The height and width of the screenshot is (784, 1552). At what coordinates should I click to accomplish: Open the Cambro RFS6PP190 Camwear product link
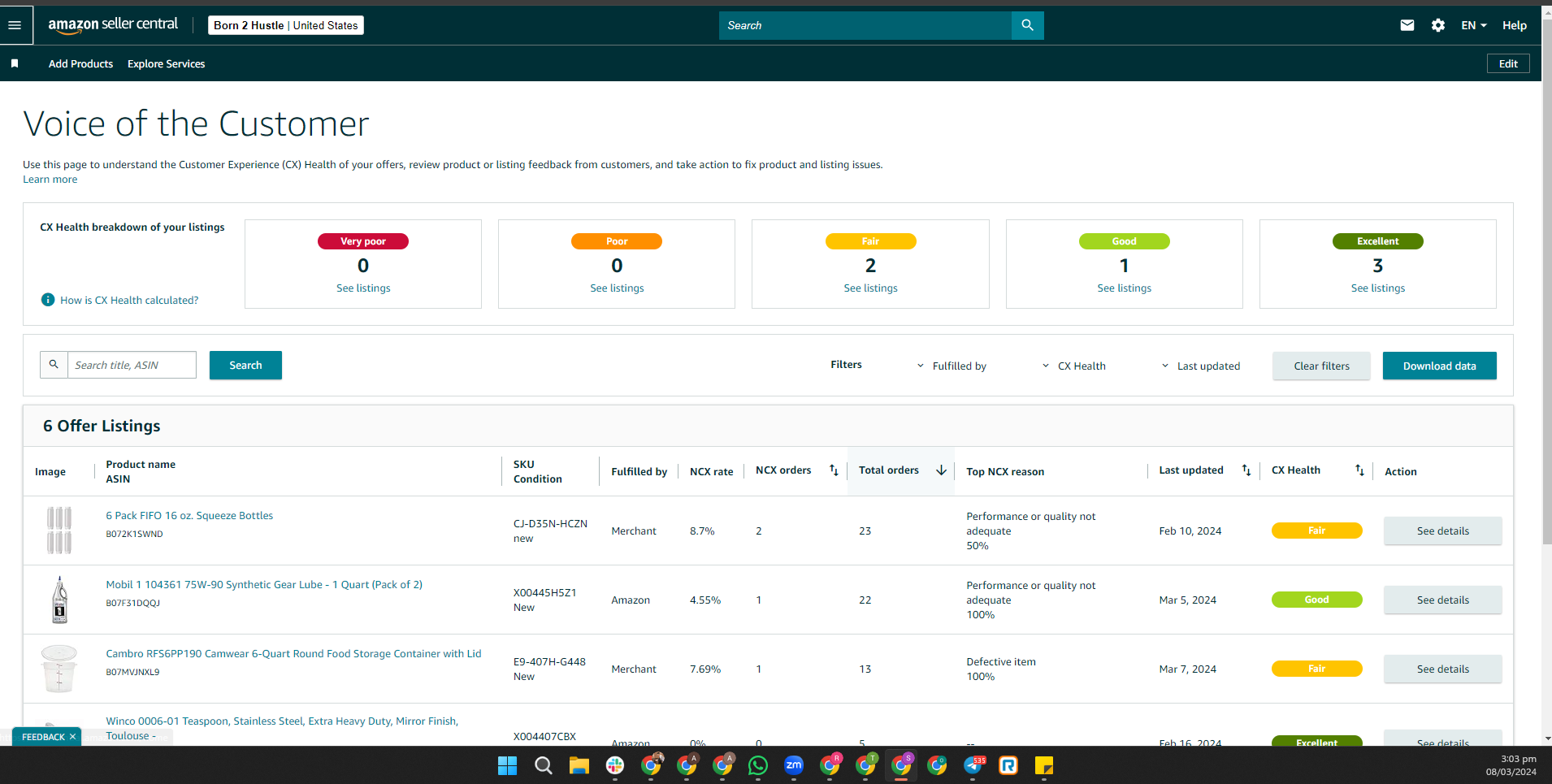point(293,653)
